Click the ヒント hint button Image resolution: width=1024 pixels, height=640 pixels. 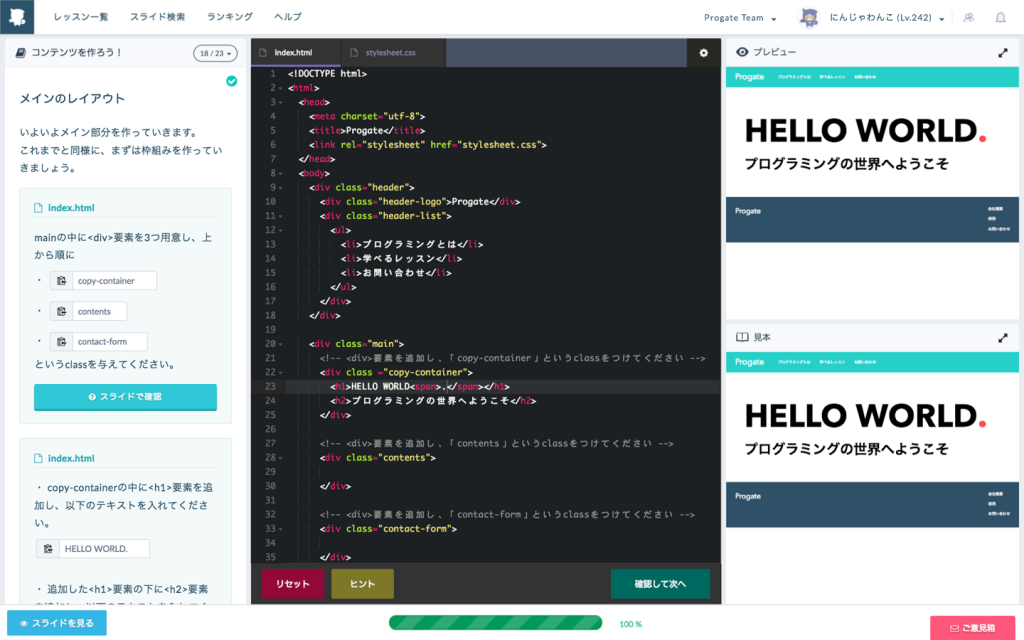point(362,584)
